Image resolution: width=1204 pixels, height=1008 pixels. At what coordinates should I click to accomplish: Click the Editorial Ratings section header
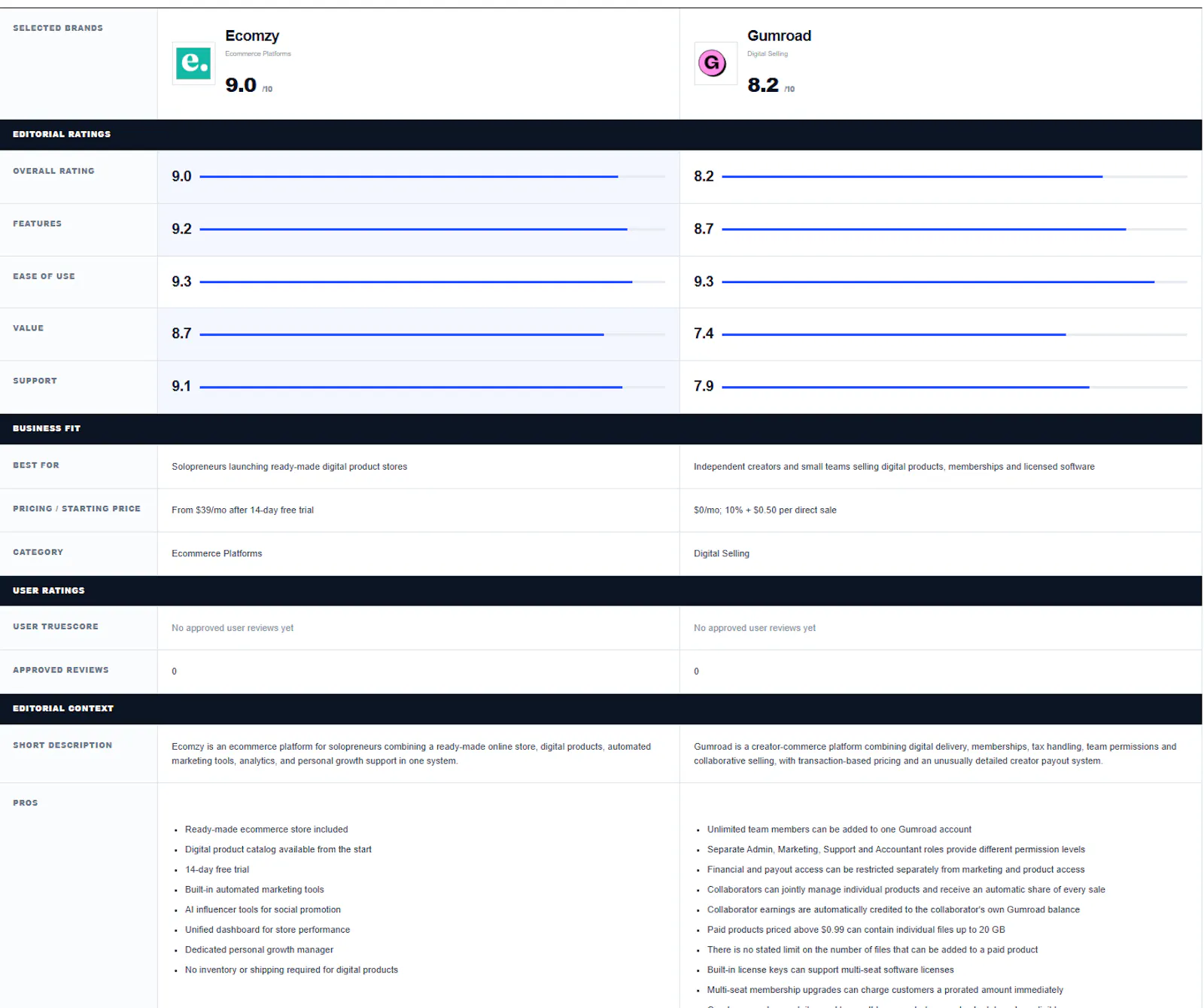[x=600, y=134]
